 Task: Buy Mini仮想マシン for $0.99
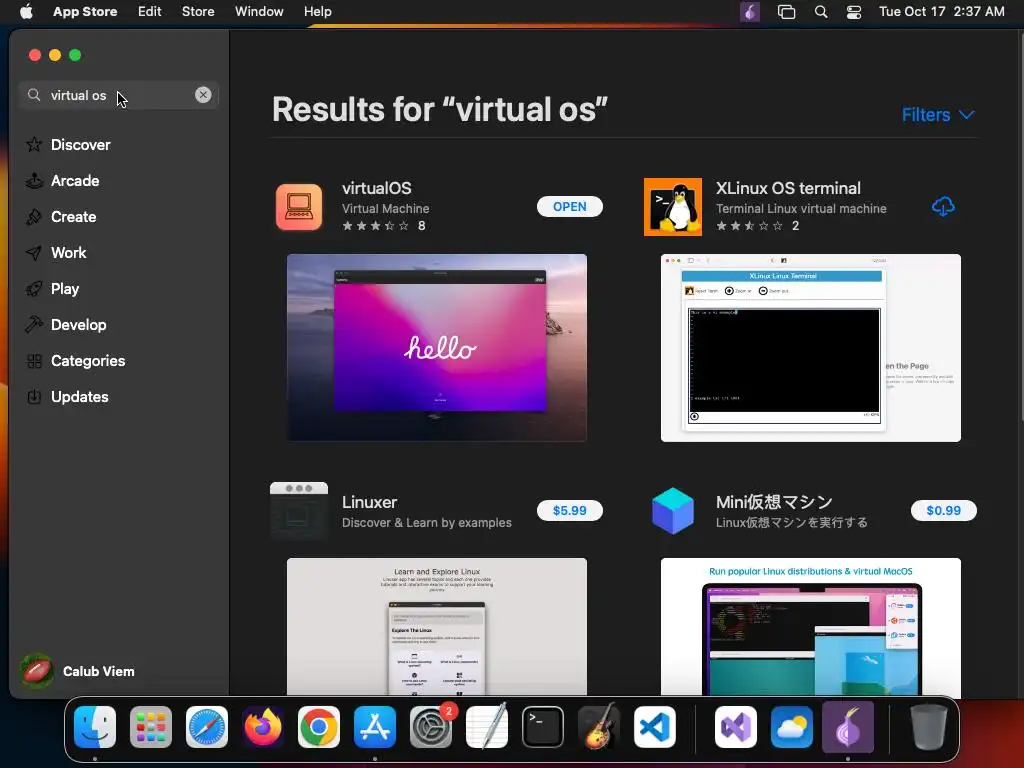944,511
